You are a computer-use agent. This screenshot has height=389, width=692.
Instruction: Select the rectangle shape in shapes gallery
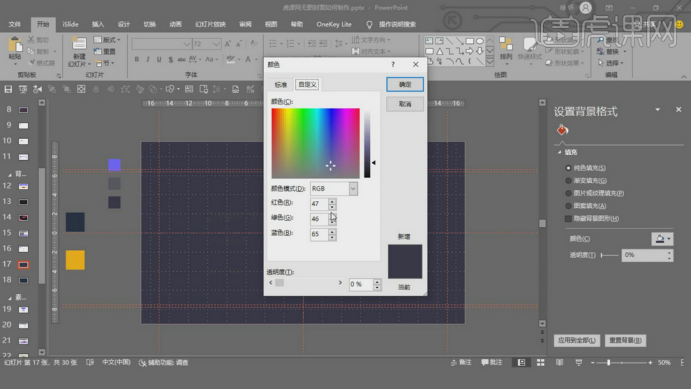470,41
